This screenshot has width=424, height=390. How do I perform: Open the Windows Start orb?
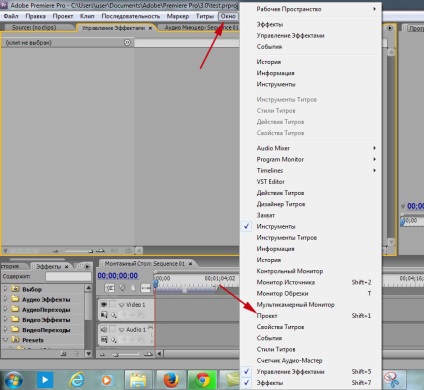tap(13, 380)
